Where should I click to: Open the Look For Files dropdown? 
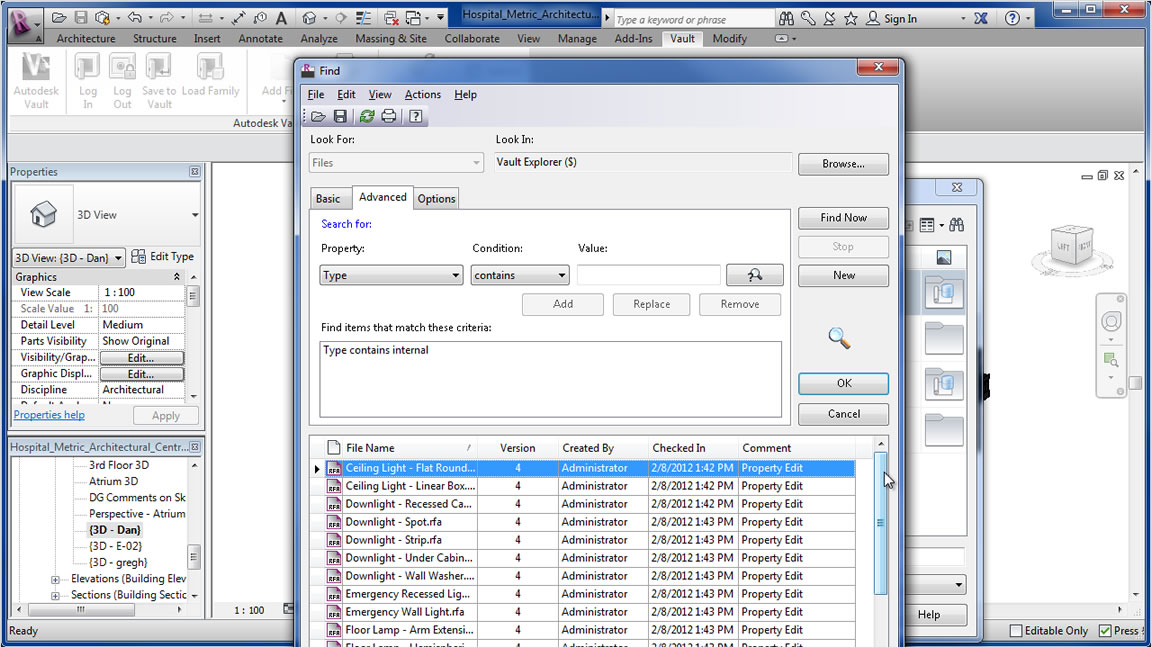coord(396,162)
